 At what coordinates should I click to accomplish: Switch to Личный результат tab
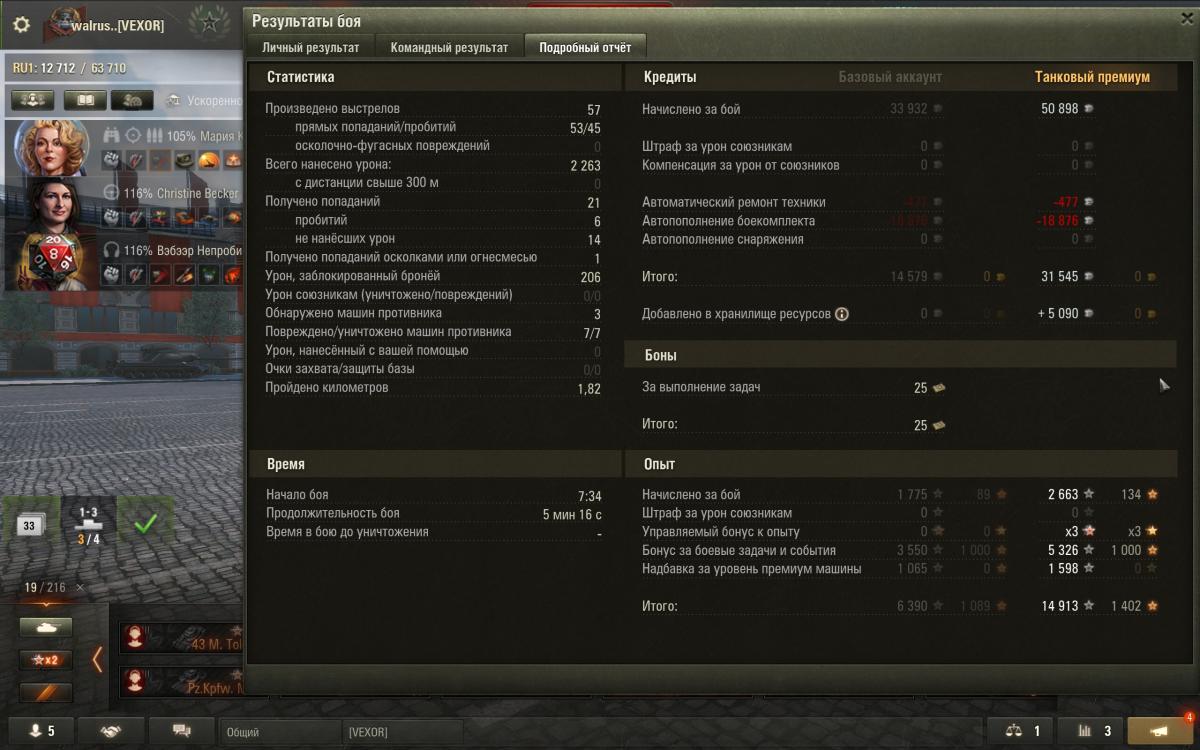tap(311, 47)
